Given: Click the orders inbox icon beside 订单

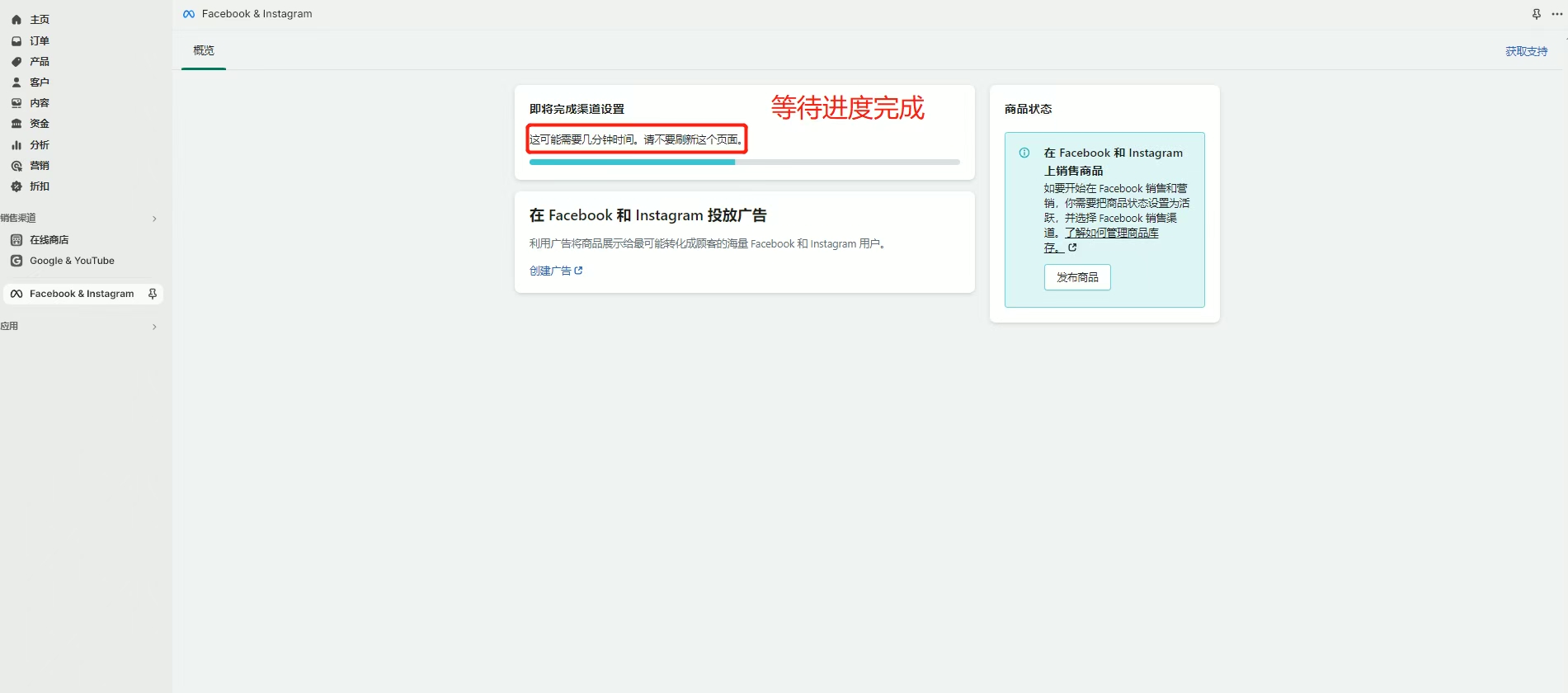Looking at the screenshot, I should tap(16, 40).
